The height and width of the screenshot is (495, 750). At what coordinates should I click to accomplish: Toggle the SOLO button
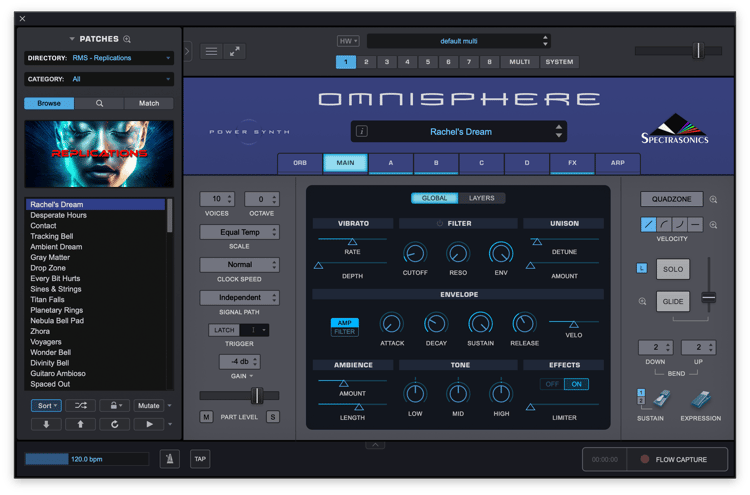(x=673, y=269)
